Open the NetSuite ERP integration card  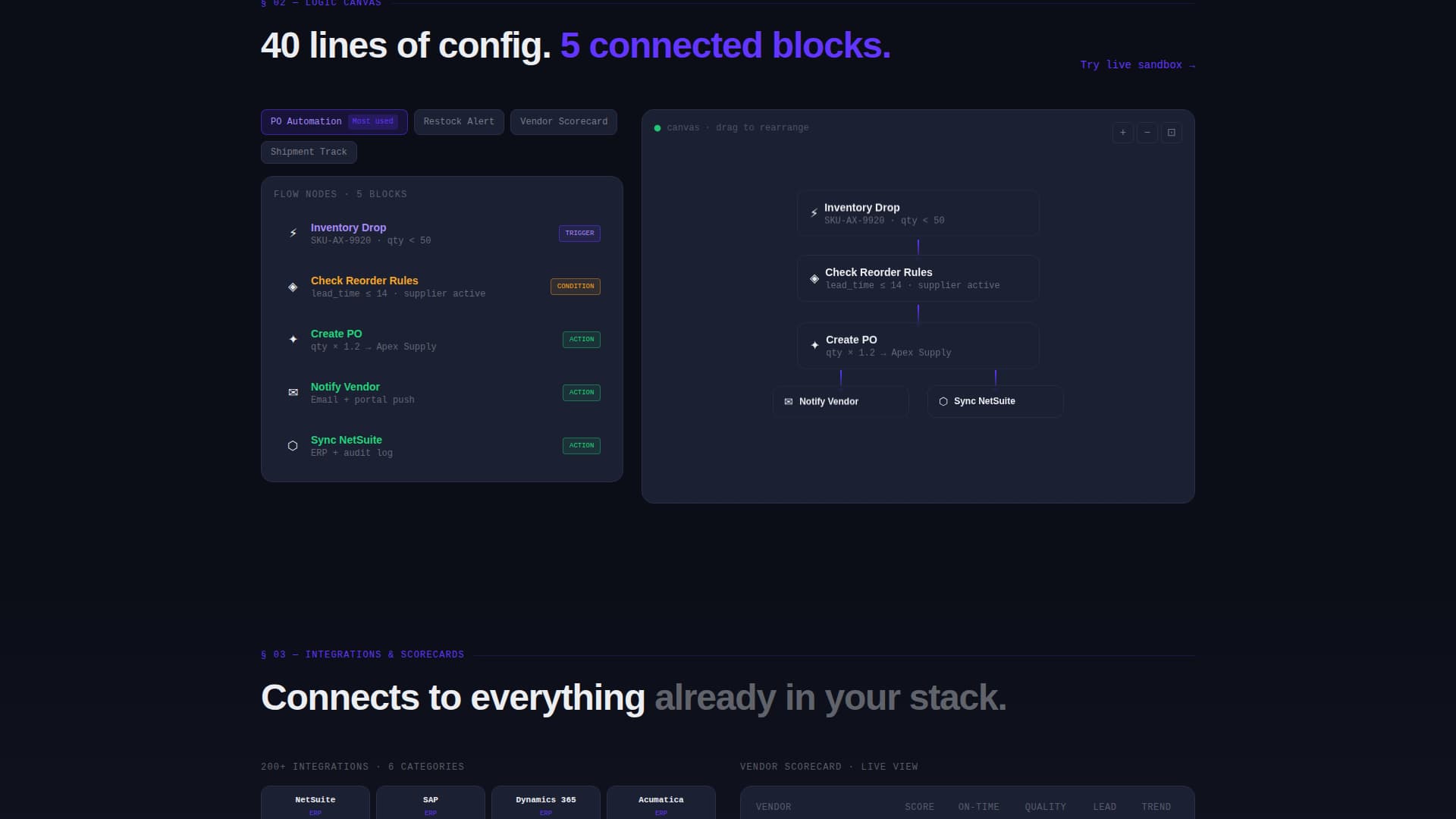[315, 803]
